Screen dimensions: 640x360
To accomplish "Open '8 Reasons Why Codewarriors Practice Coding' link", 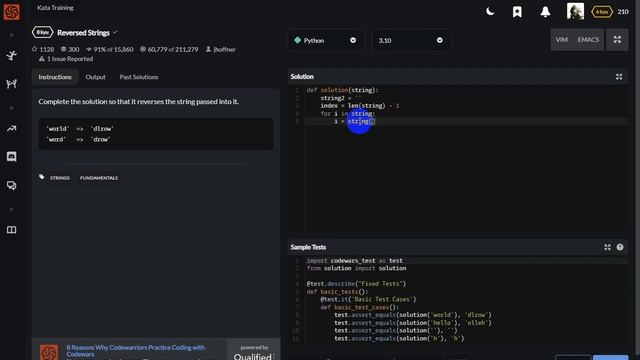I will [136, 351].
